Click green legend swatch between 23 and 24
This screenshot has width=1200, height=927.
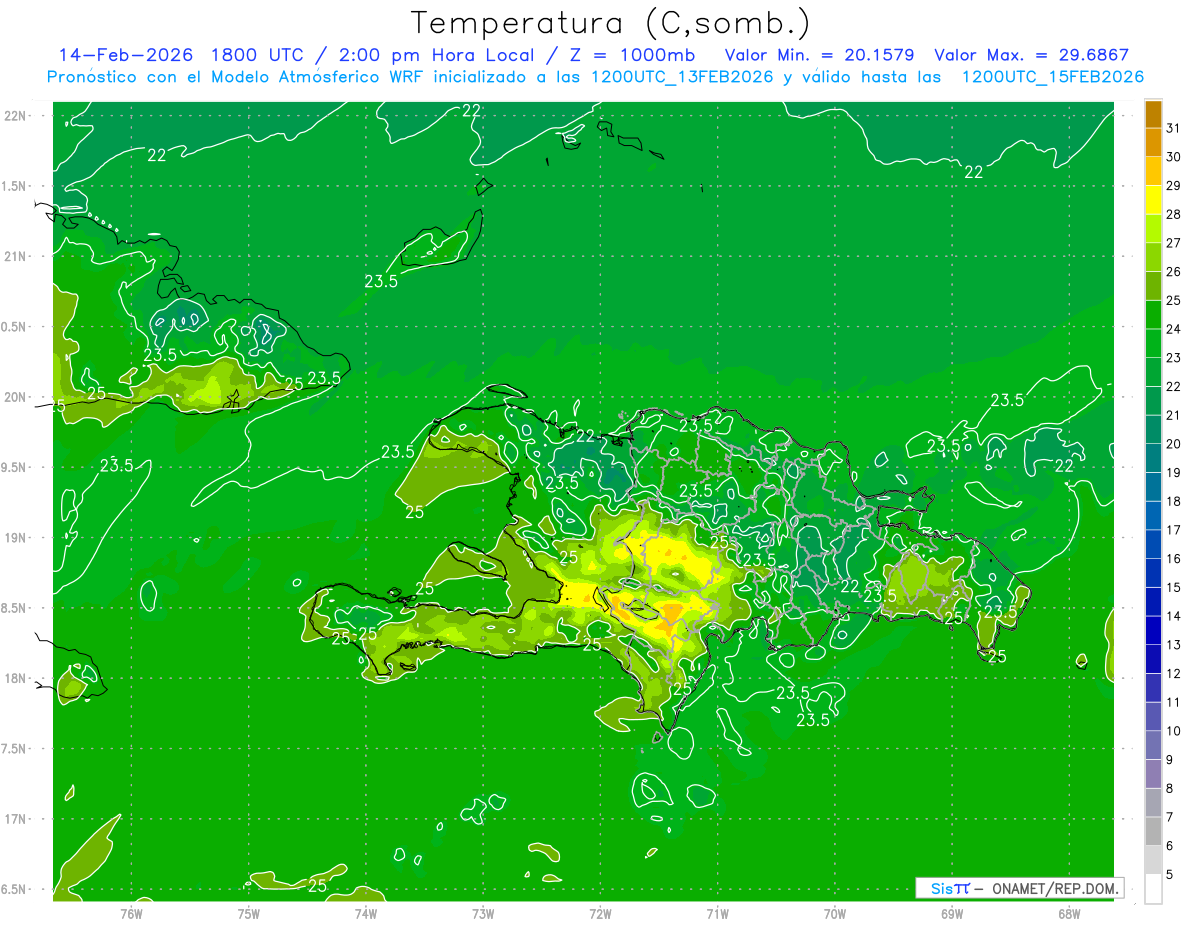(1153, 344)
